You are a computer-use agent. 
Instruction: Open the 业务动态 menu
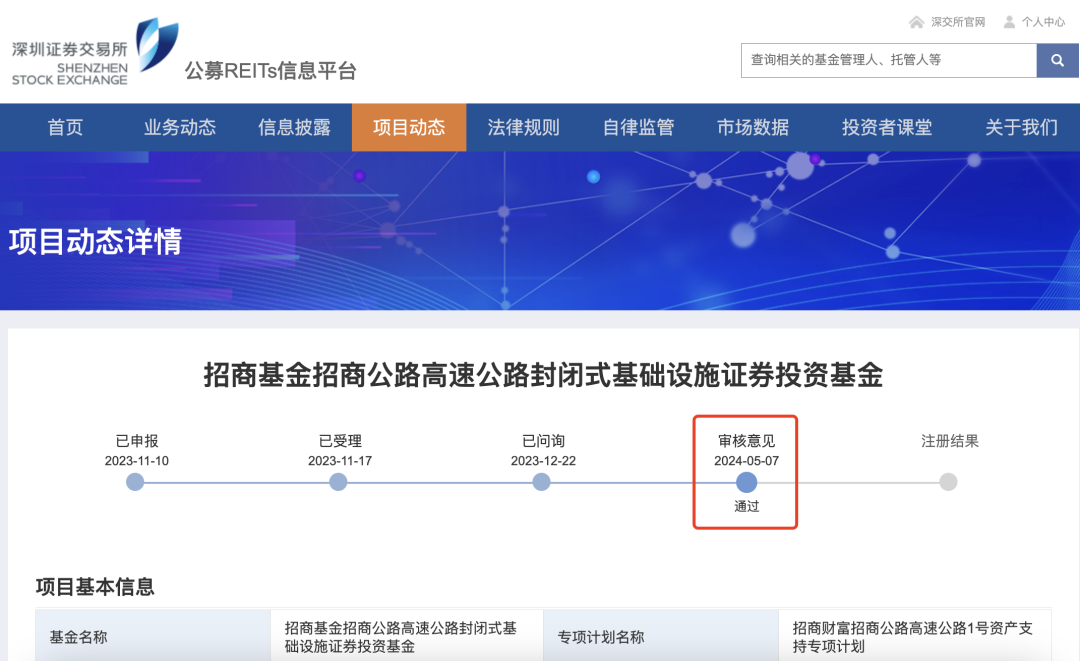[x=178, y=127]
